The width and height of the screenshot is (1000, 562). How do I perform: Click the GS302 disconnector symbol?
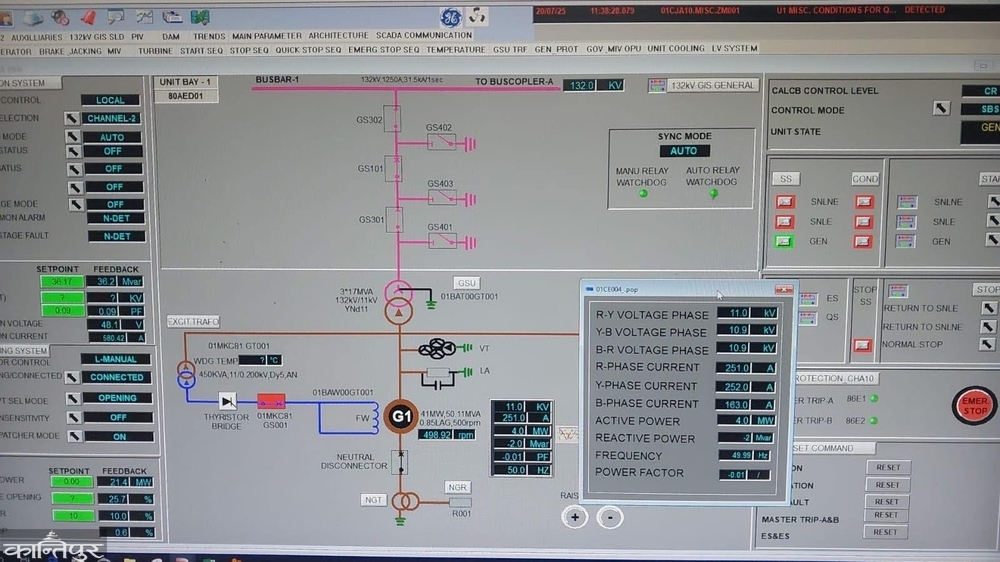pos(397,122)
